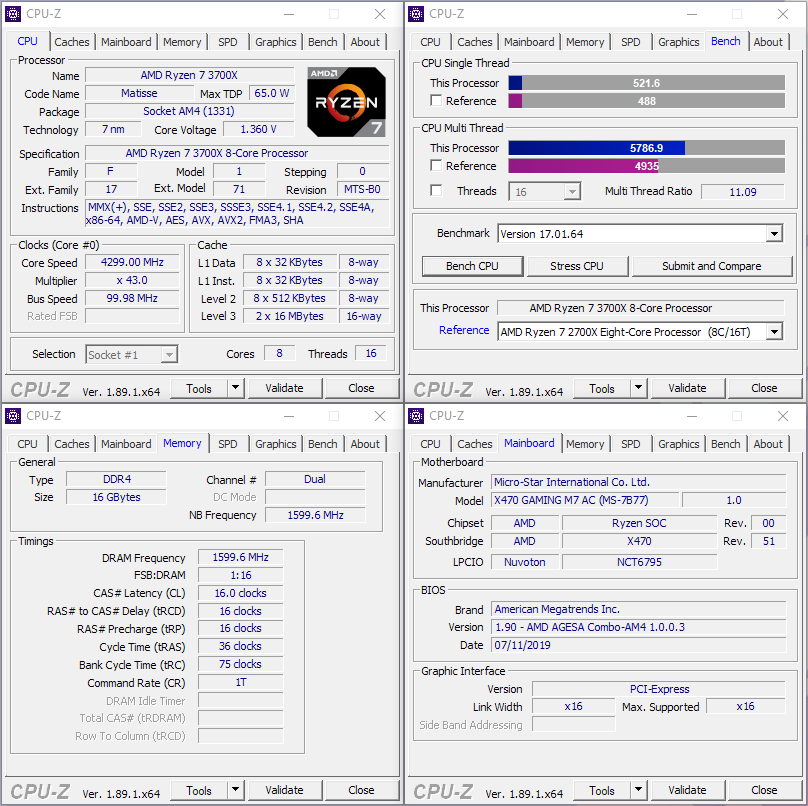Open the Benchmark version dropdown
Viewport: 808px width, 806px height.
(x=774, y=234)
